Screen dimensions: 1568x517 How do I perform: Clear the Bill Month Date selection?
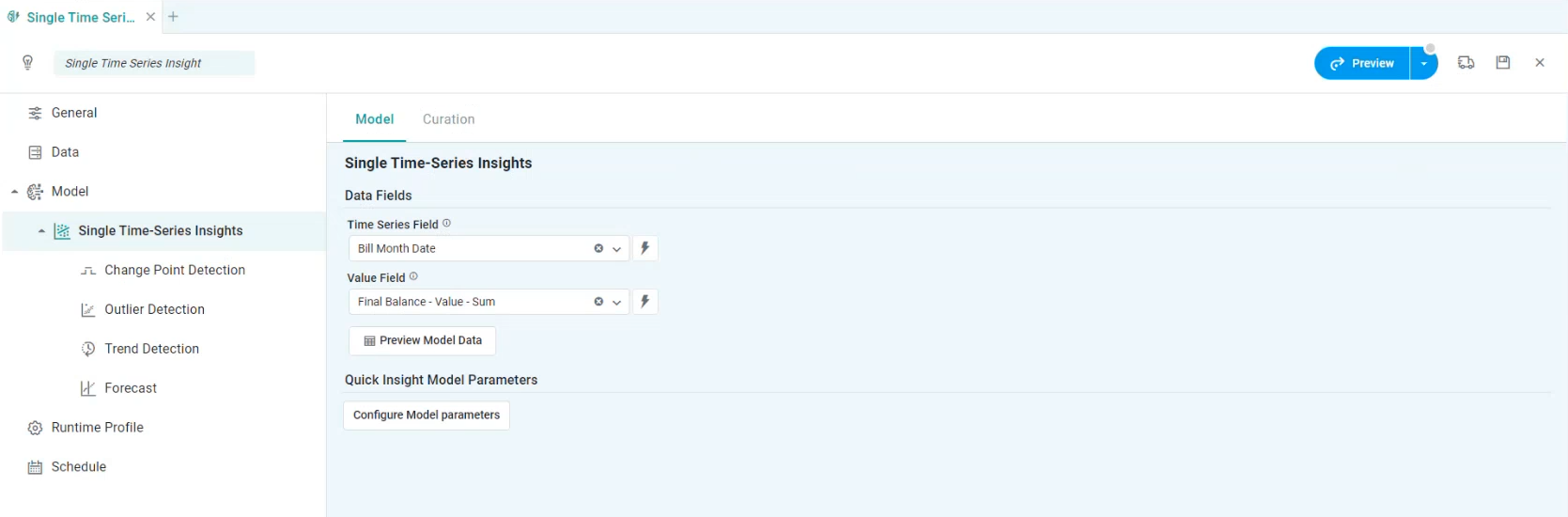[x=598, y=249]
